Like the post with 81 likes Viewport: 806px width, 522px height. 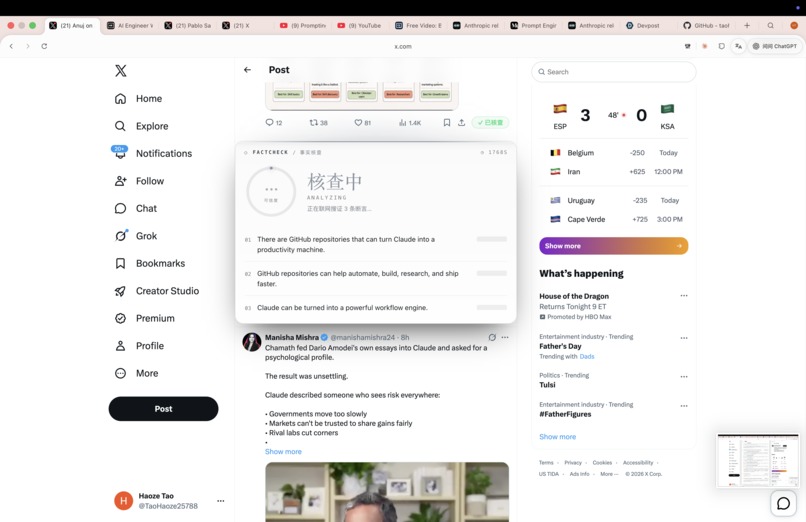click(362, 123)
